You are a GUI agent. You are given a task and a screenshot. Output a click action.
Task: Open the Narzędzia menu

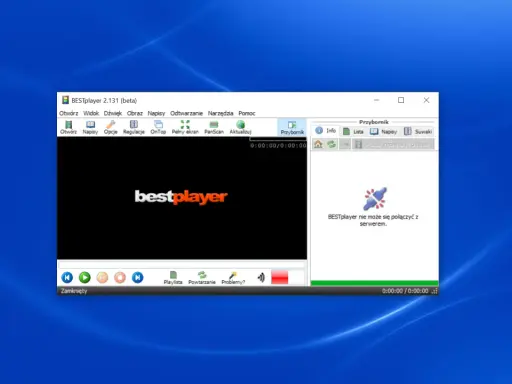pos(220,113)
